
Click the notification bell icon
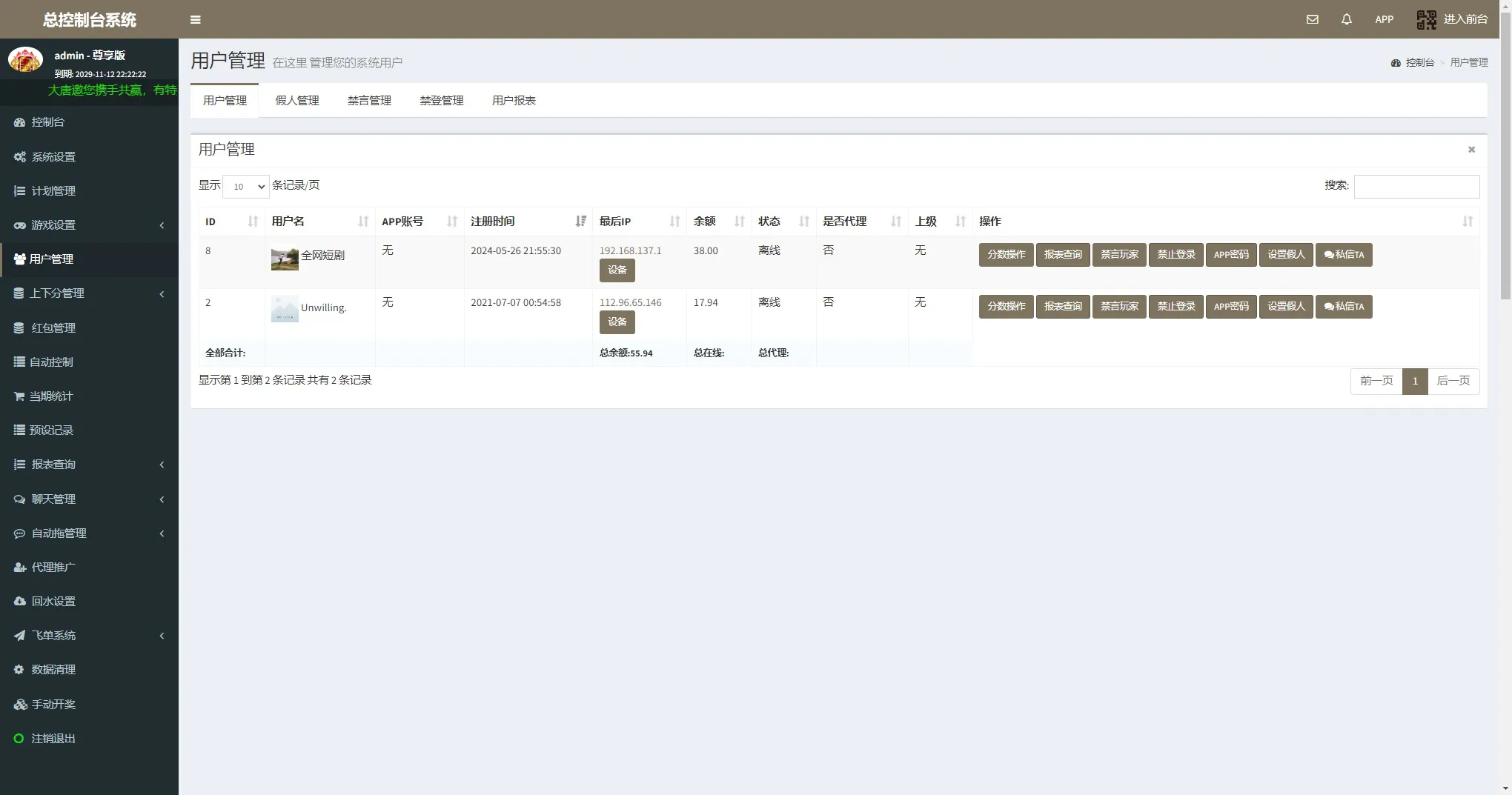coord(1346,19)
